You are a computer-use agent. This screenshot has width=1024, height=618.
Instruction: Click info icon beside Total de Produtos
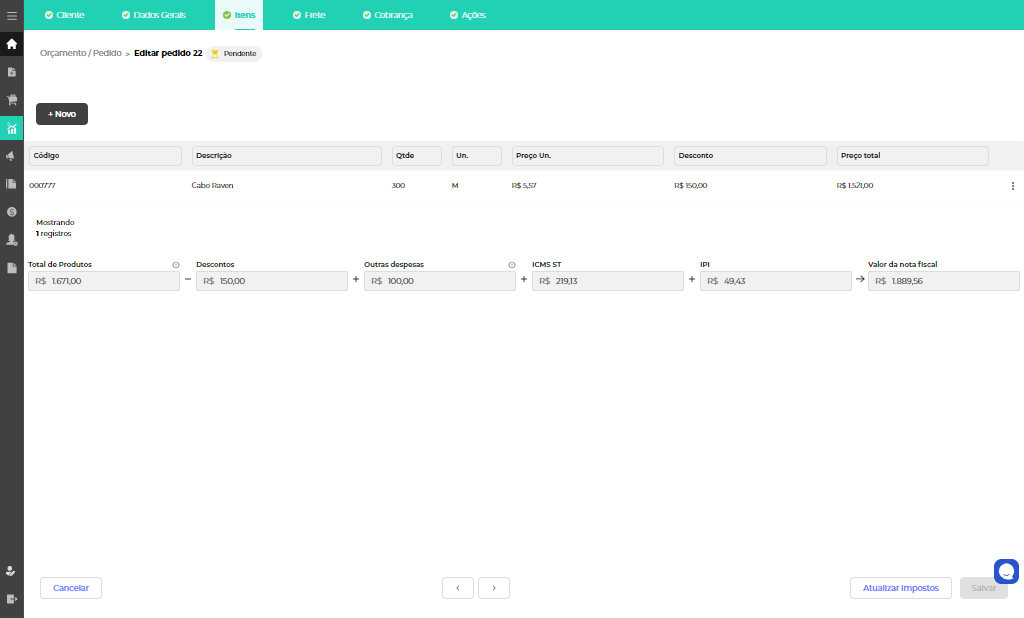[176, 265]
